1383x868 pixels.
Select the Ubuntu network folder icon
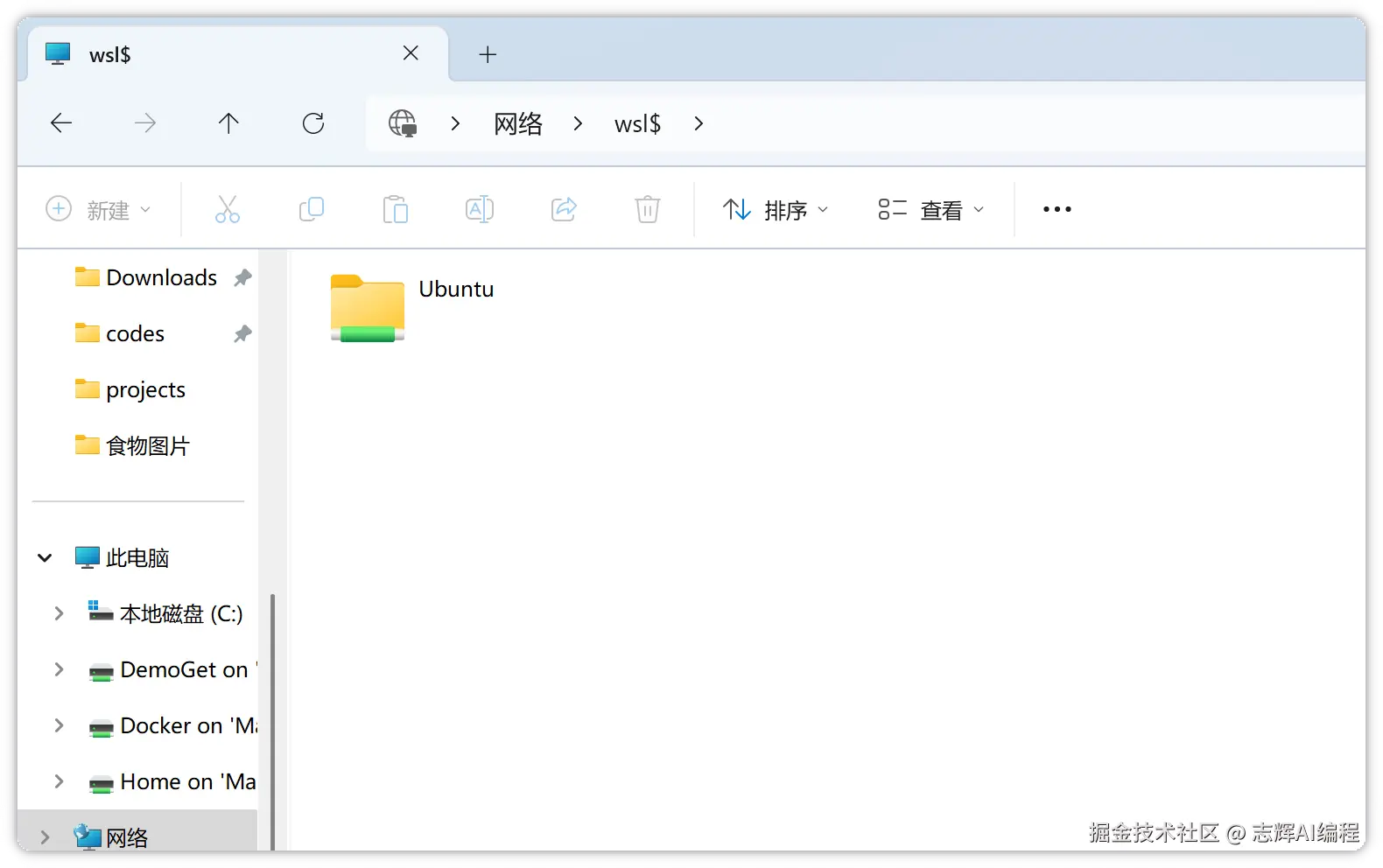pos(368,308)
